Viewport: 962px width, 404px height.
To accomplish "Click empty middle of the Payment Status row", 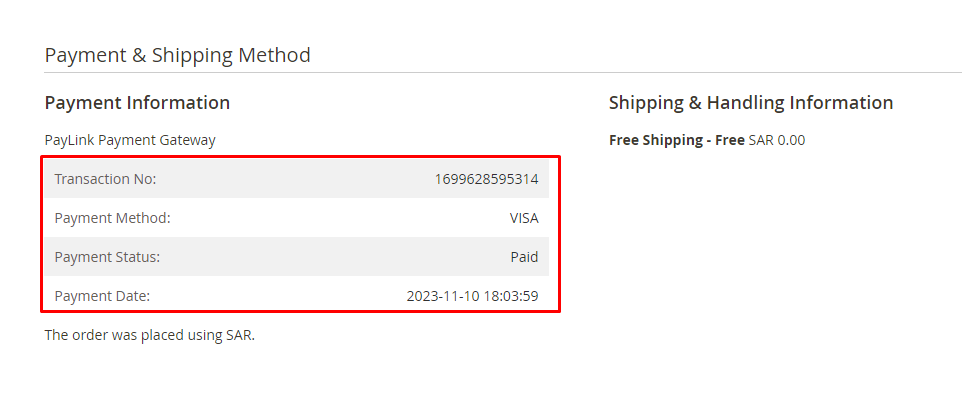I will pyautogui.click(x=330, y=257).
